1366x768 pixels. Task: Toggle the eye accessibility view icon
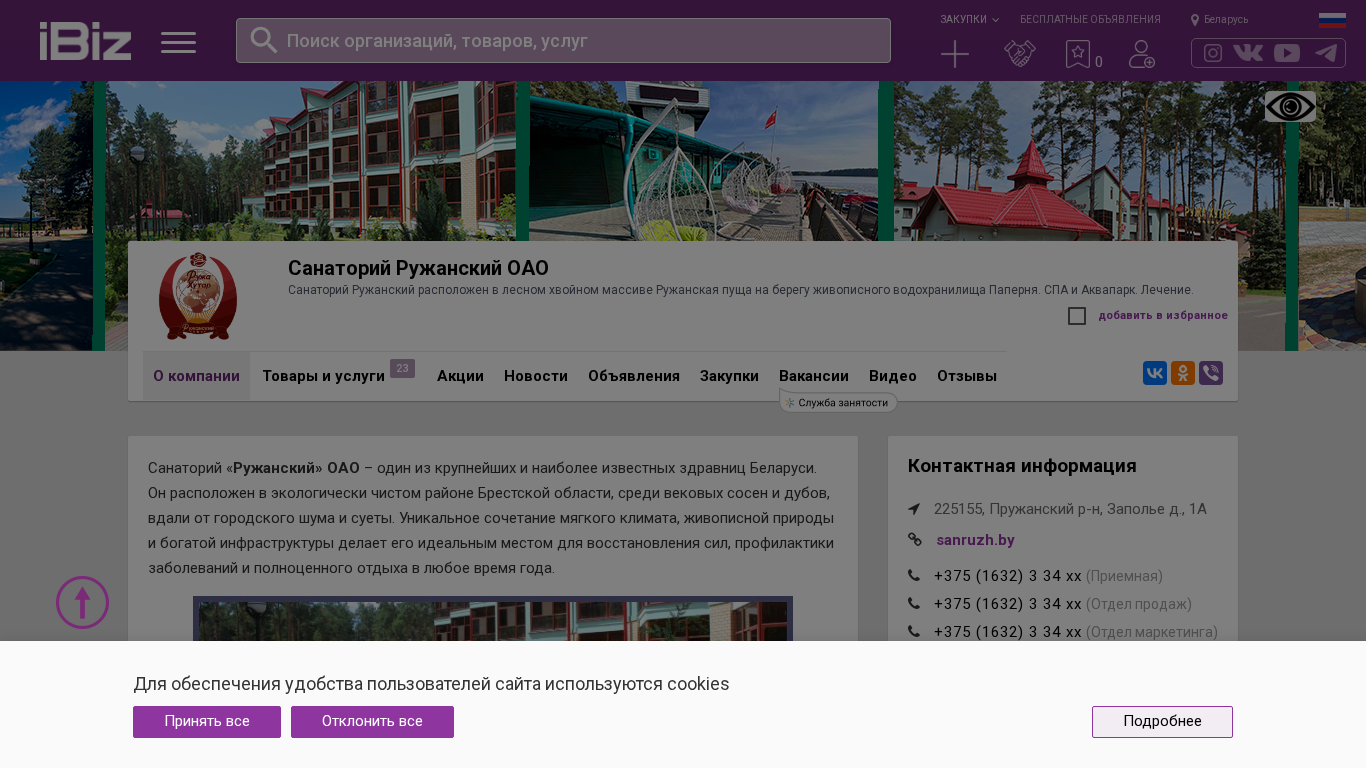[1290, 106]
